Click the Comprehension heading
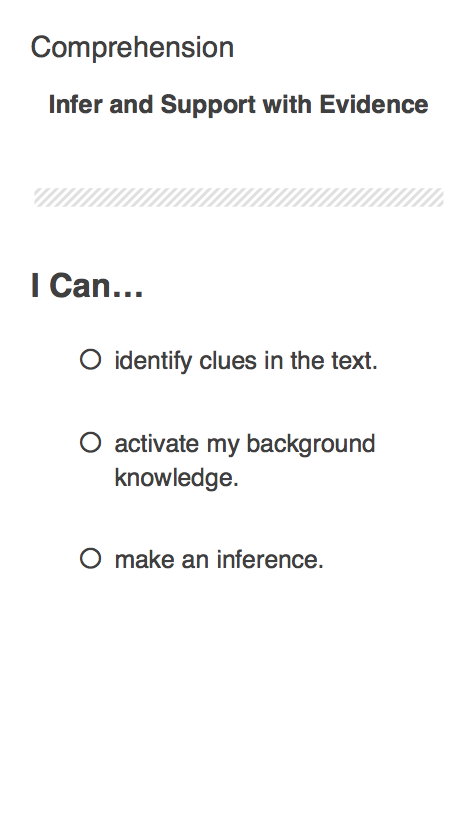Image resolution: width=475 pixels, height=832 pixels. [x=132, y=48]
